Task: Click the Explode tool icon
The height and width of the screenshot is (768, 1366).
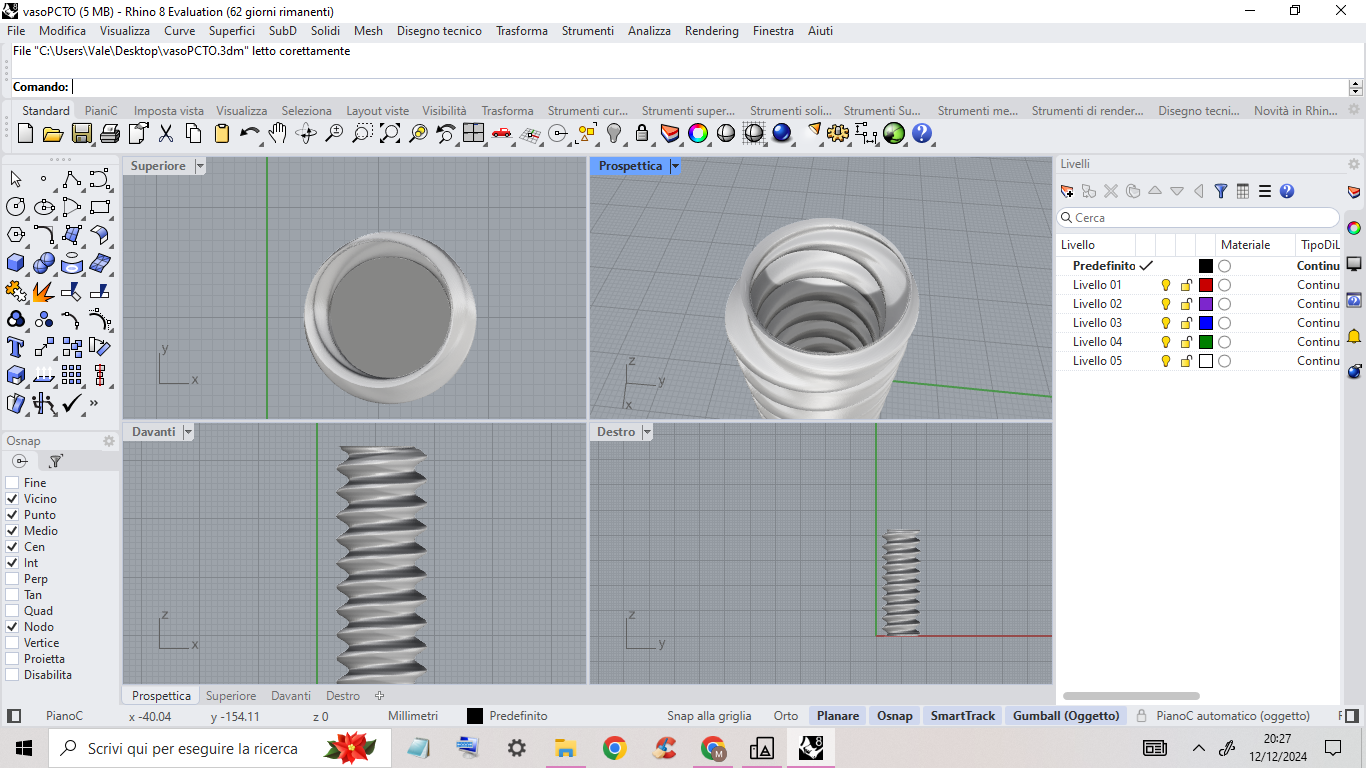Action: [x=44, y=291]
